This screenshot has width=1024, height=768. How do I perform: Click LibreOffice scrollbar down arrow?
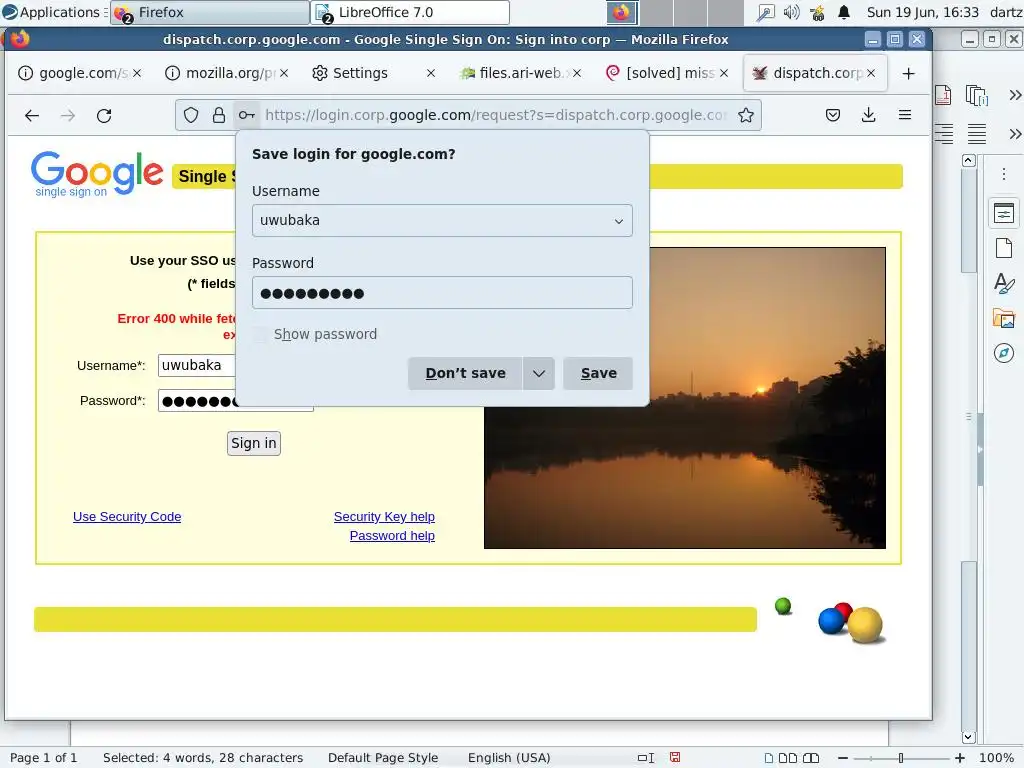(968, 737)
